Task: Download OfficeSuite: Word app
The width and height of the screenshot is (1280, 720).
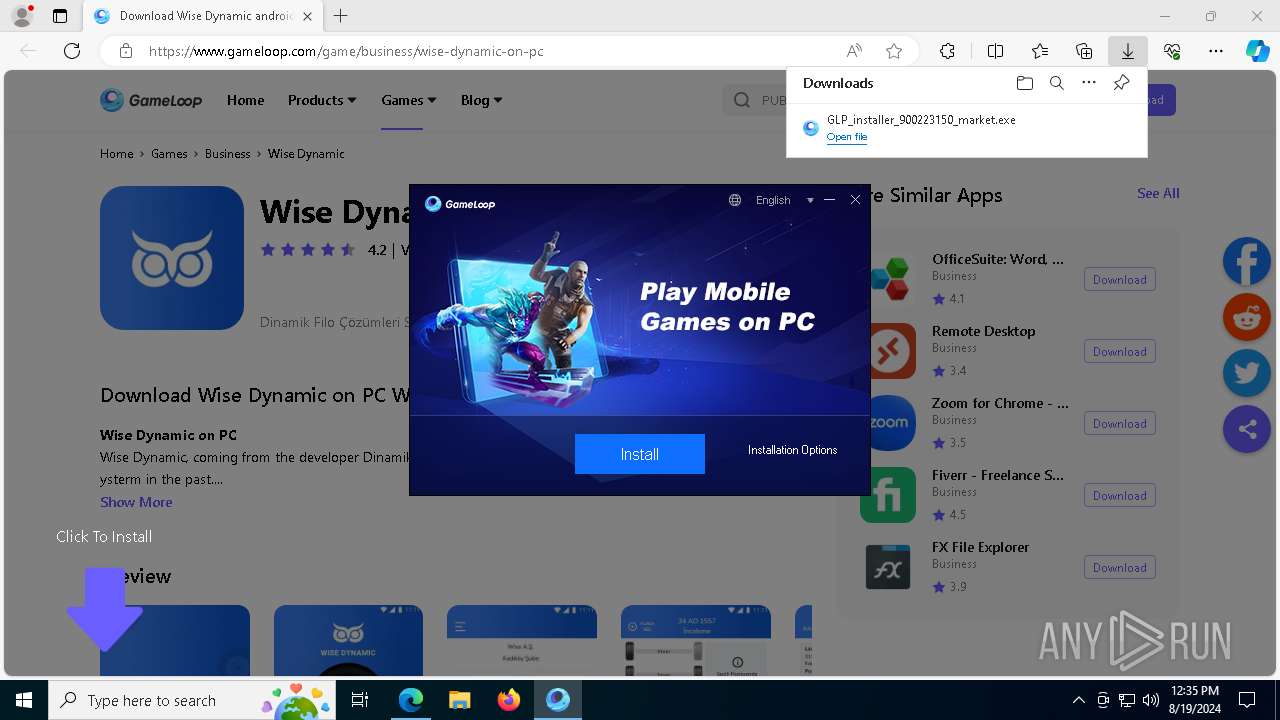Action: click(1119, 280)
